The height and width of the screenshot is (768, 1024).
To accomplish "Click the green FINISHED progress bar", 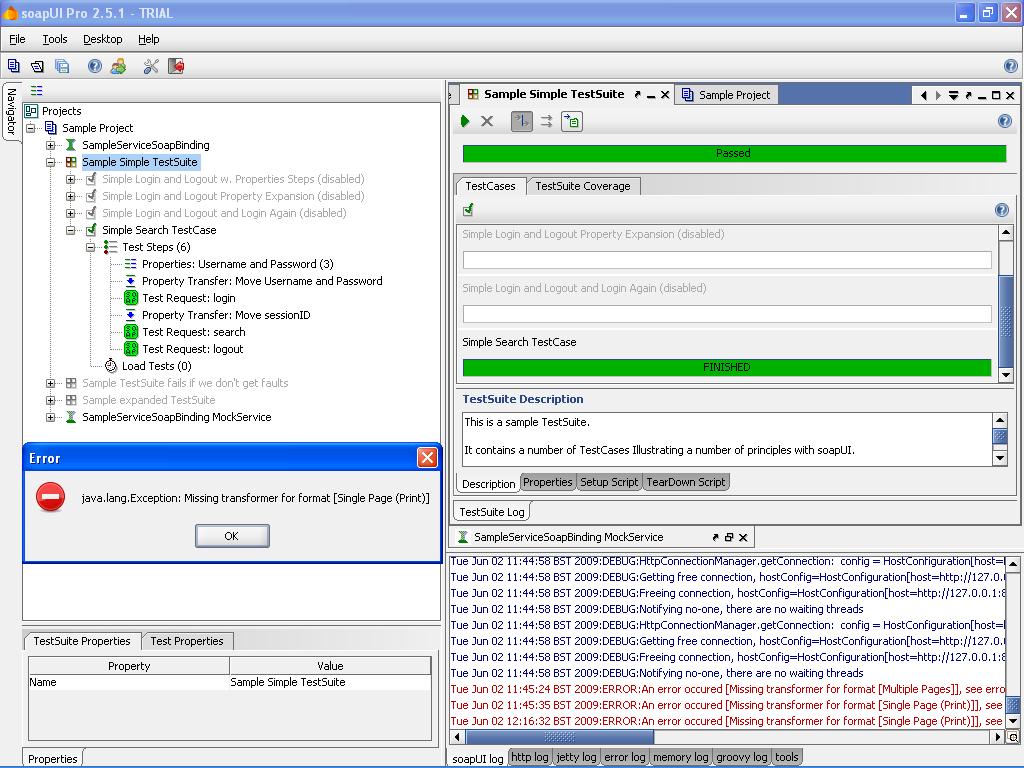I will tap(726, 368).
